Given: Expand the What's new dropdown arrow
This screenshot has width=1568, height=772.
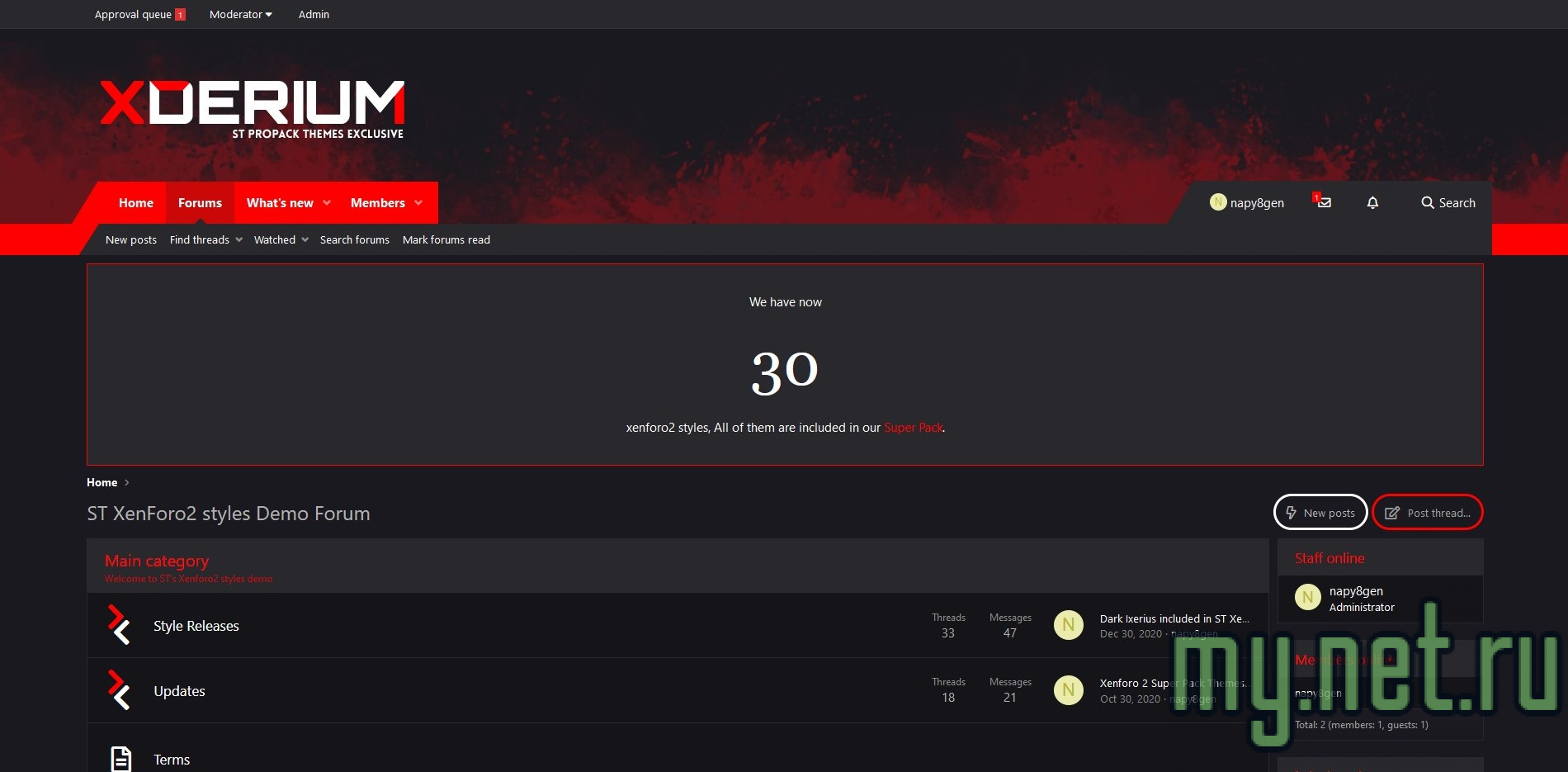Looking at the screenshot, I should 327,203.
